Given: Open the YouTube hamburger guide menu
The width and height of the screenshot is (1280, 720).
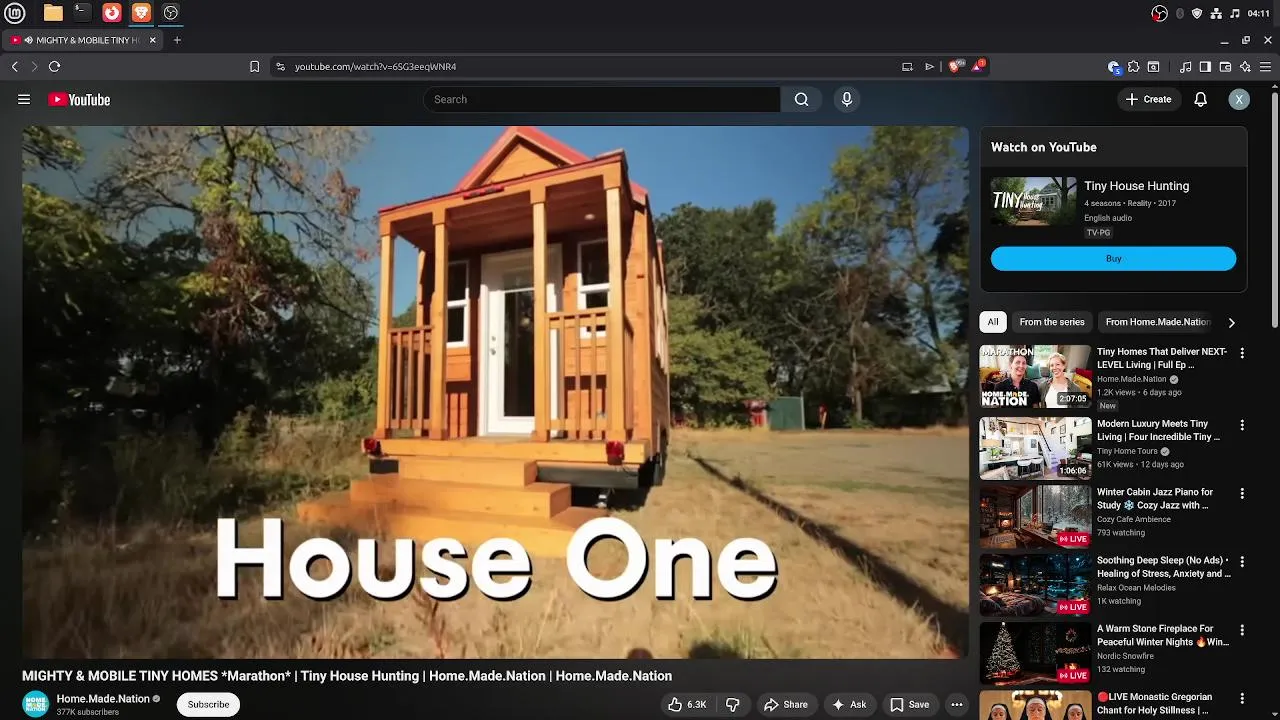Looking at the screenshot, I should click(x=24, y=99).
